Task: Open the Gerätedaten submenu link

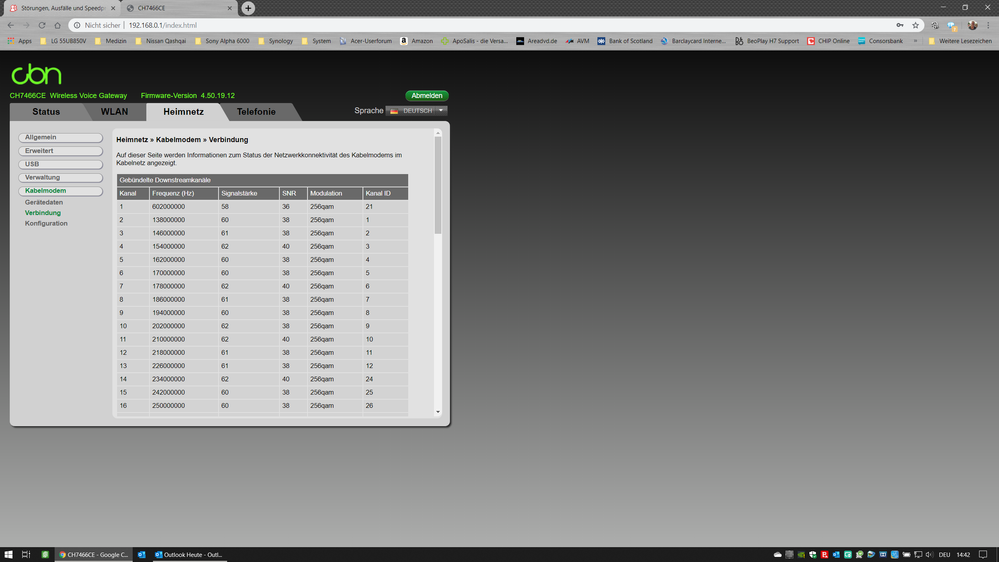Action: point(44,203)
